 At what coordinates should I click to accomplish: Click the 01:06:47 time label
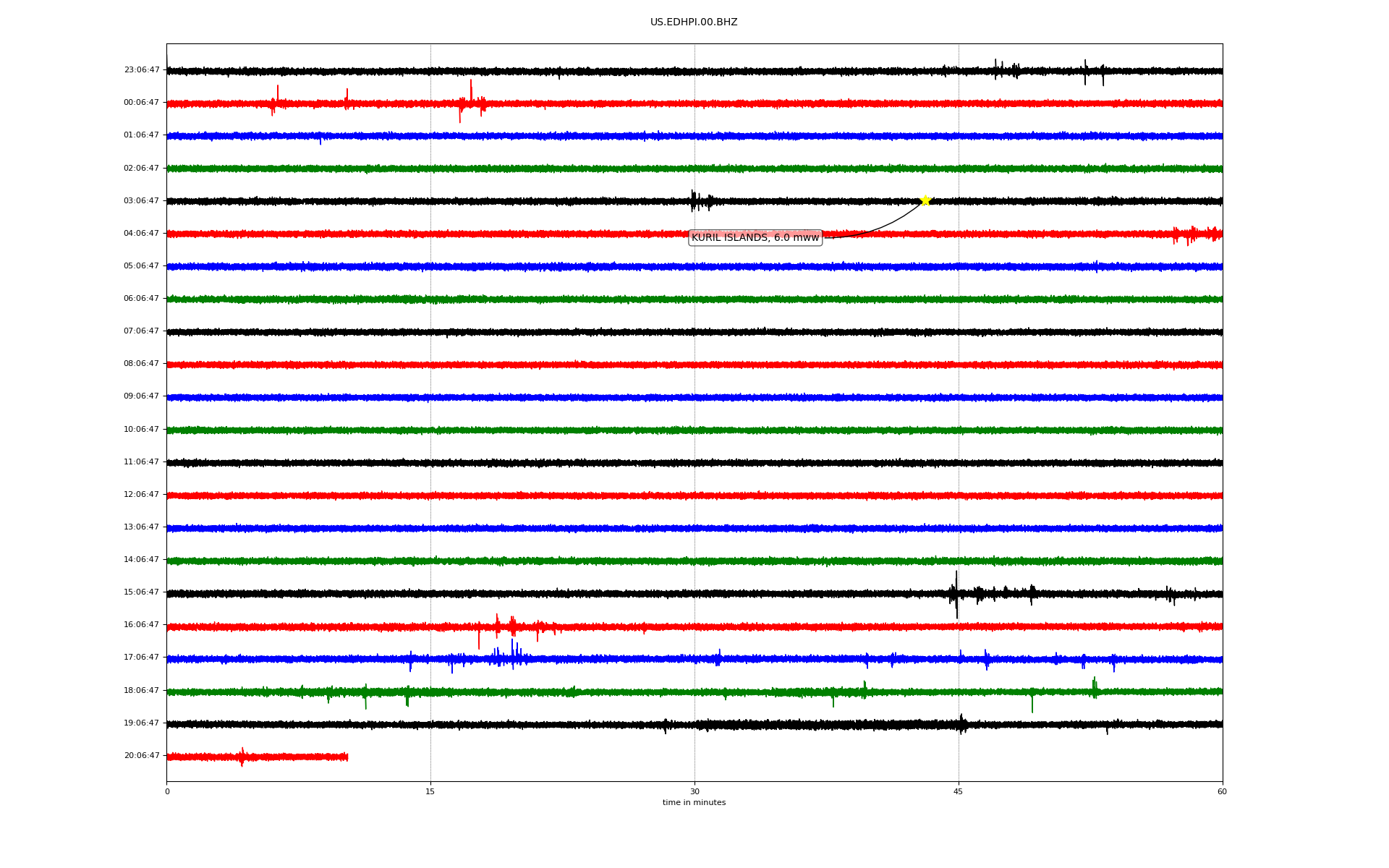coord(141,135)
